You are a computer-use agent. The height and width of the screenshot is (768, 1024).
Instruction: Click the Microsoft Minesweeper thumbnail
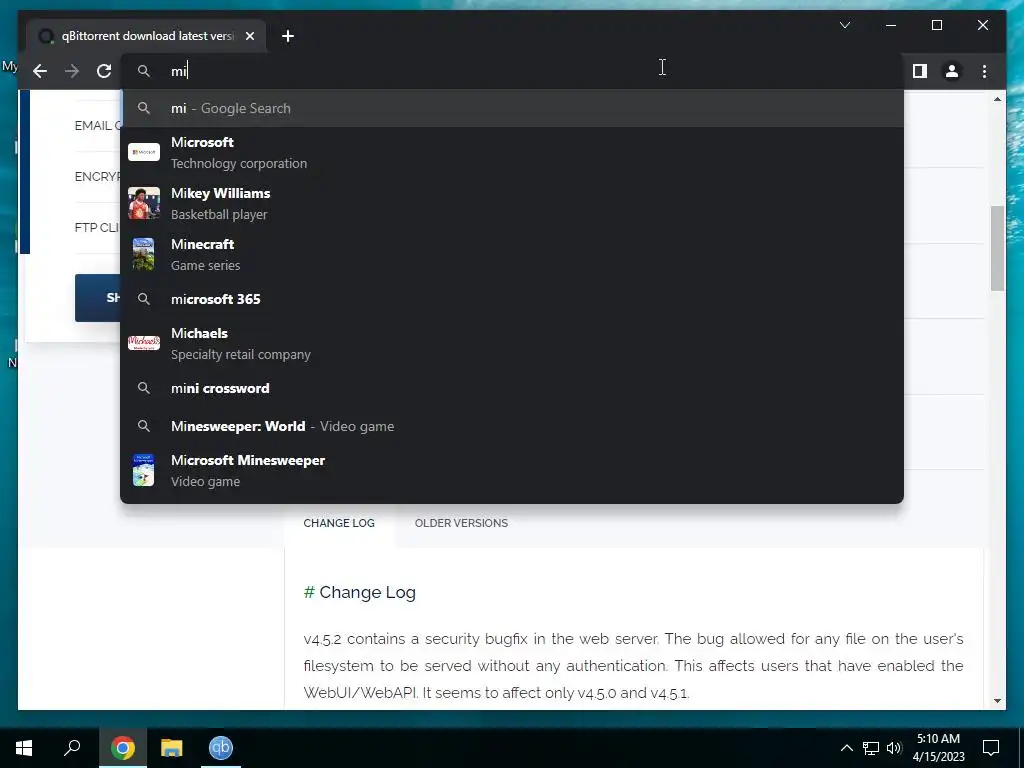[144, 470]
